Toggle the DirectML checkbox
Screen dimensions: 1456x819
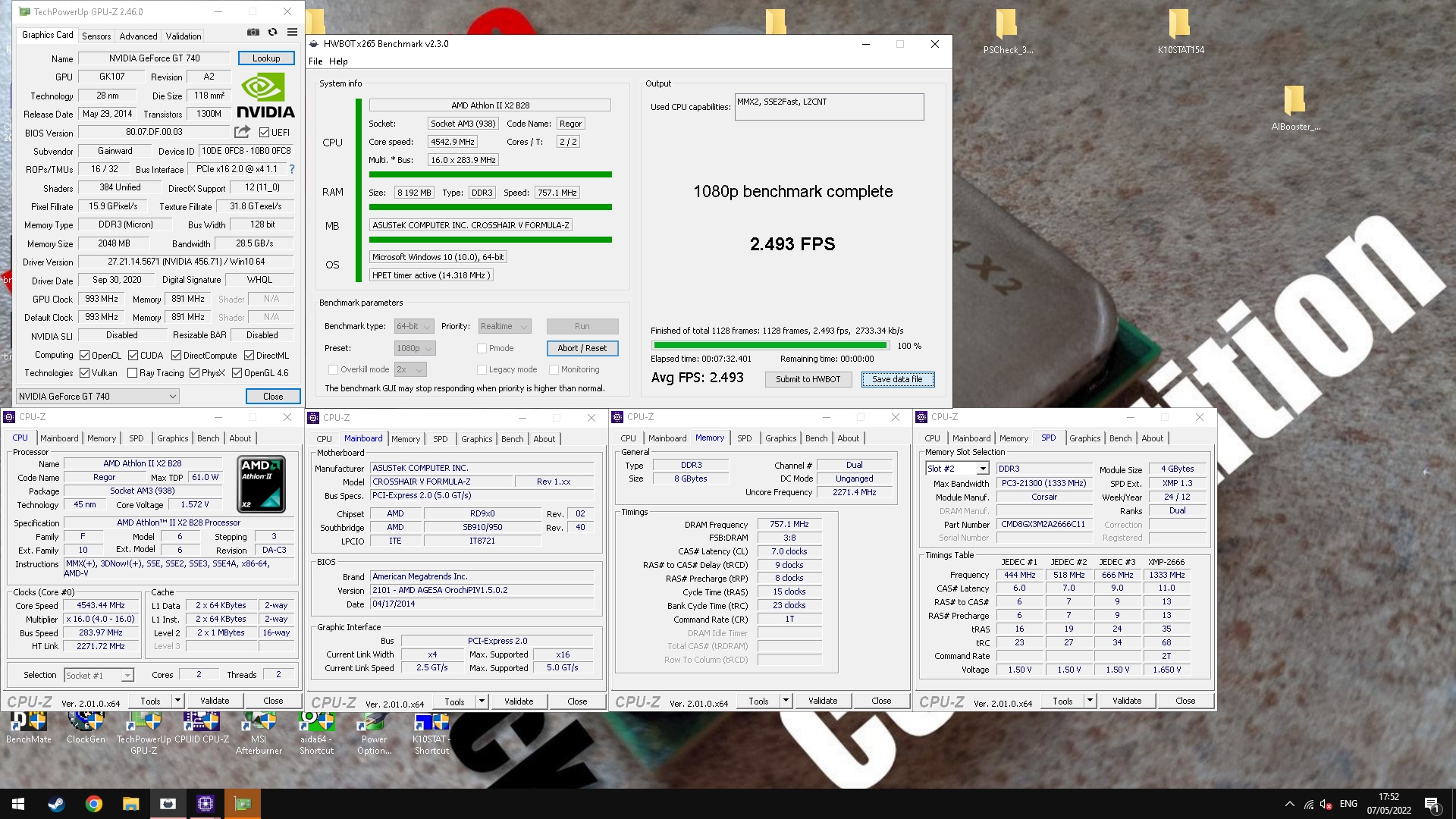[249, 356]
